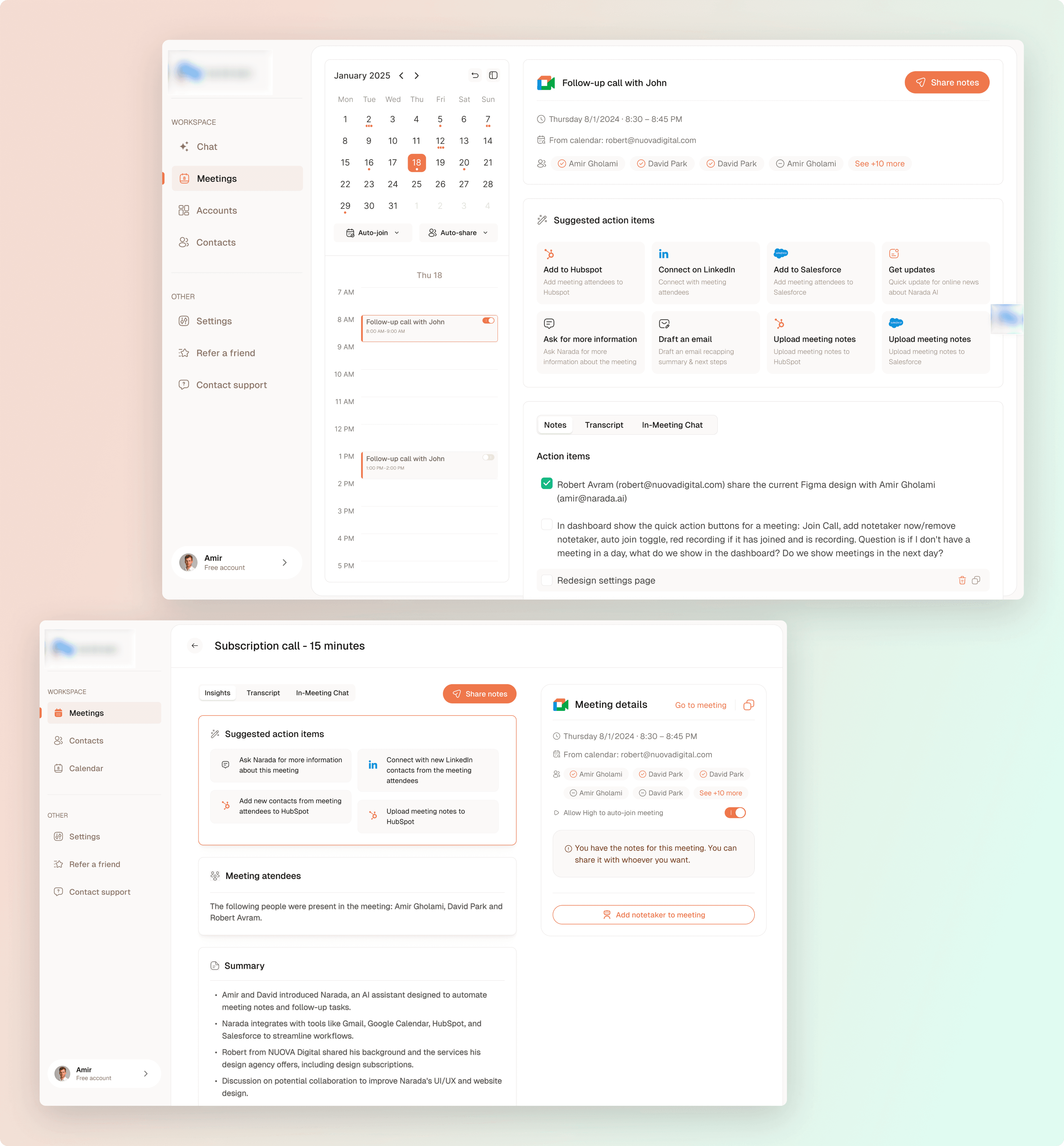The height and width of the screenshot is (1146, 1064).
Task: Click Google Meet icon beside Follow-up call title
Action: [545, 83]
